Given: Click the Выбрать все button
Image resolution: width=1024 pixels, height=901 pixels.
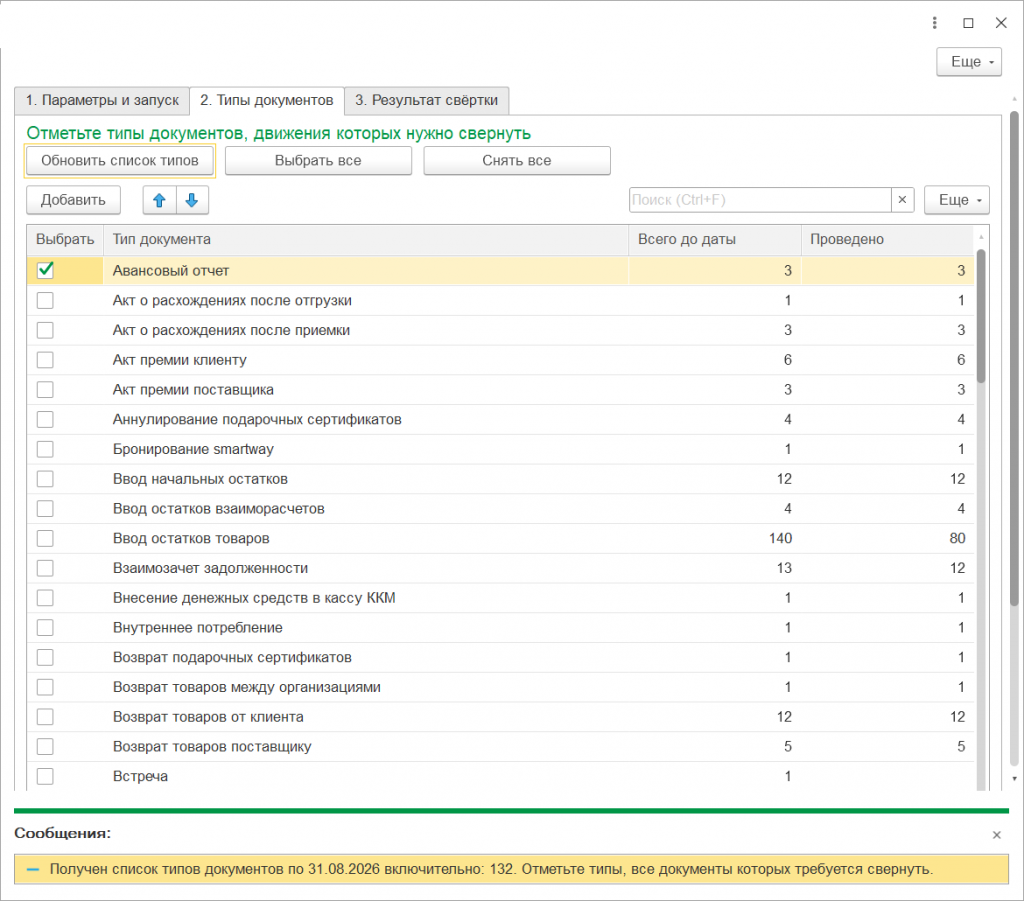Looking at the screenshot, I should [x=318, y=161].
